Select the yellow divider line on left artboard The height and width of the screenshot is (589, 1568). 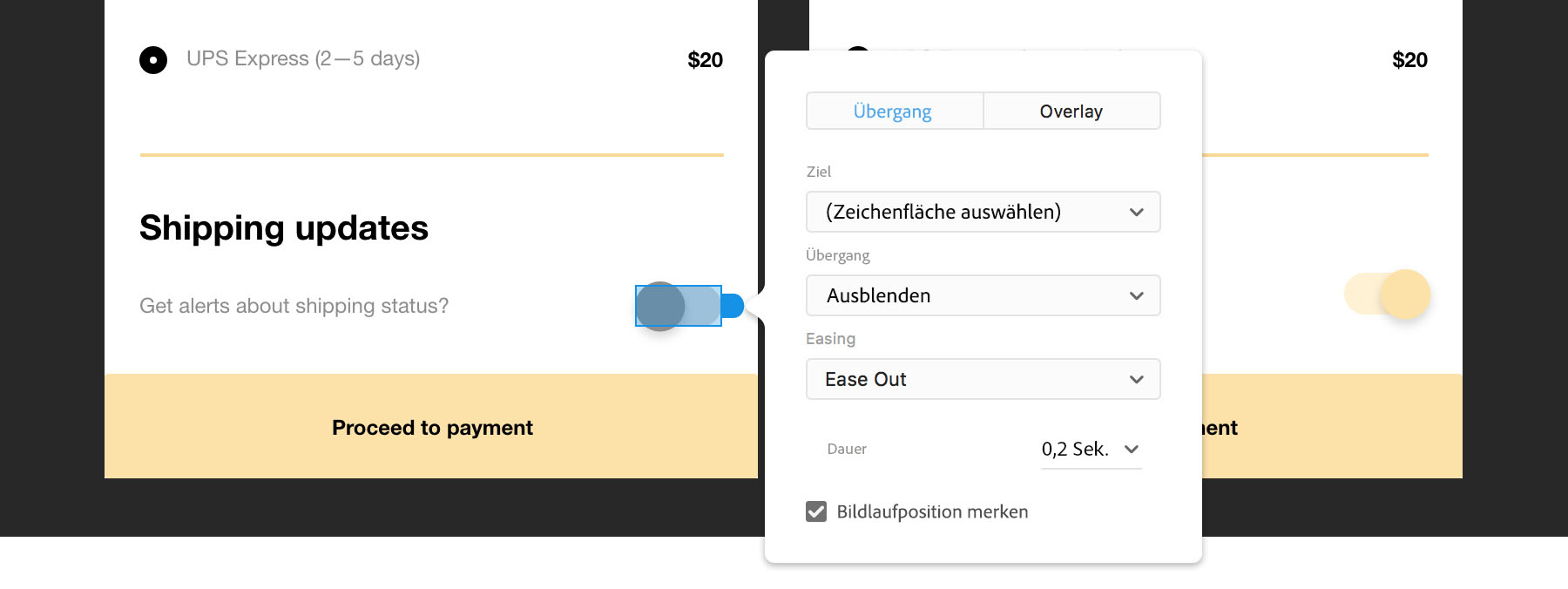pyautogui.click(x=432, y=155)
